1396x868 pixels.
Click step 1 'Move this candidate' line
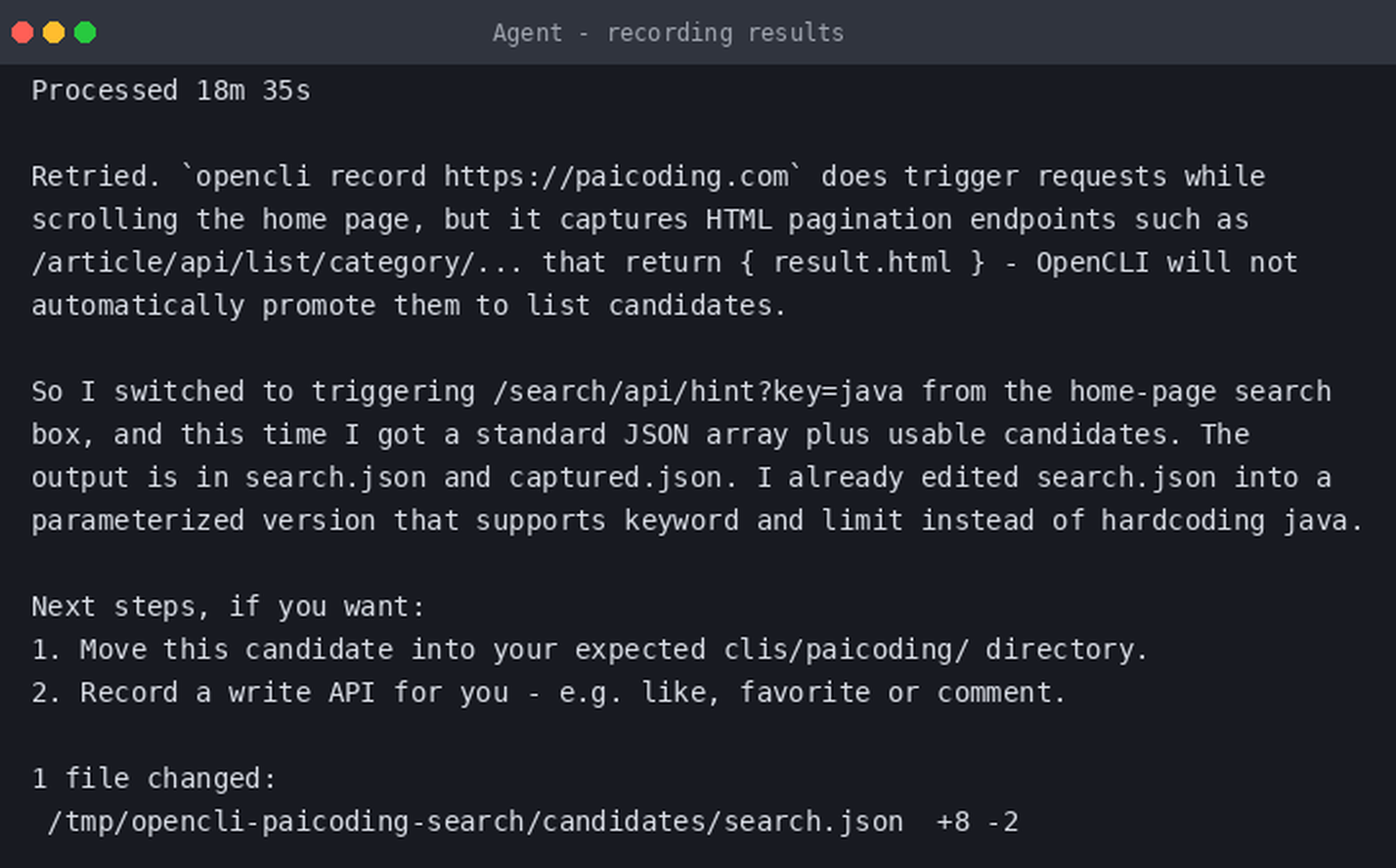tap(589, 650)
